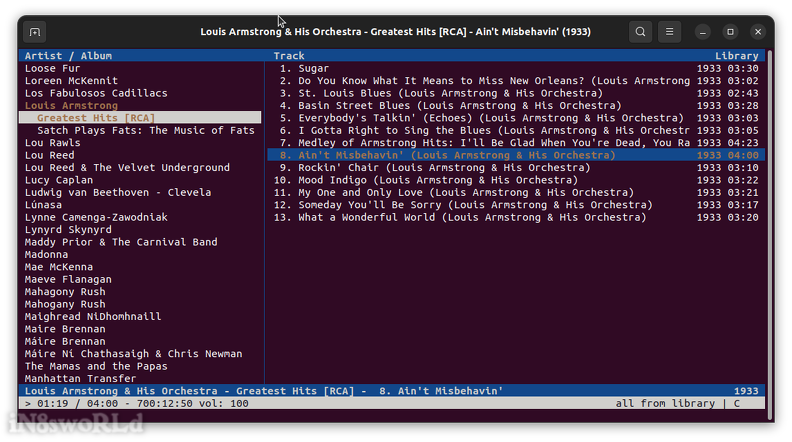Select track Everybody's Talkin' (Echoes)
792x442 pixels.
tap(516, 118)
